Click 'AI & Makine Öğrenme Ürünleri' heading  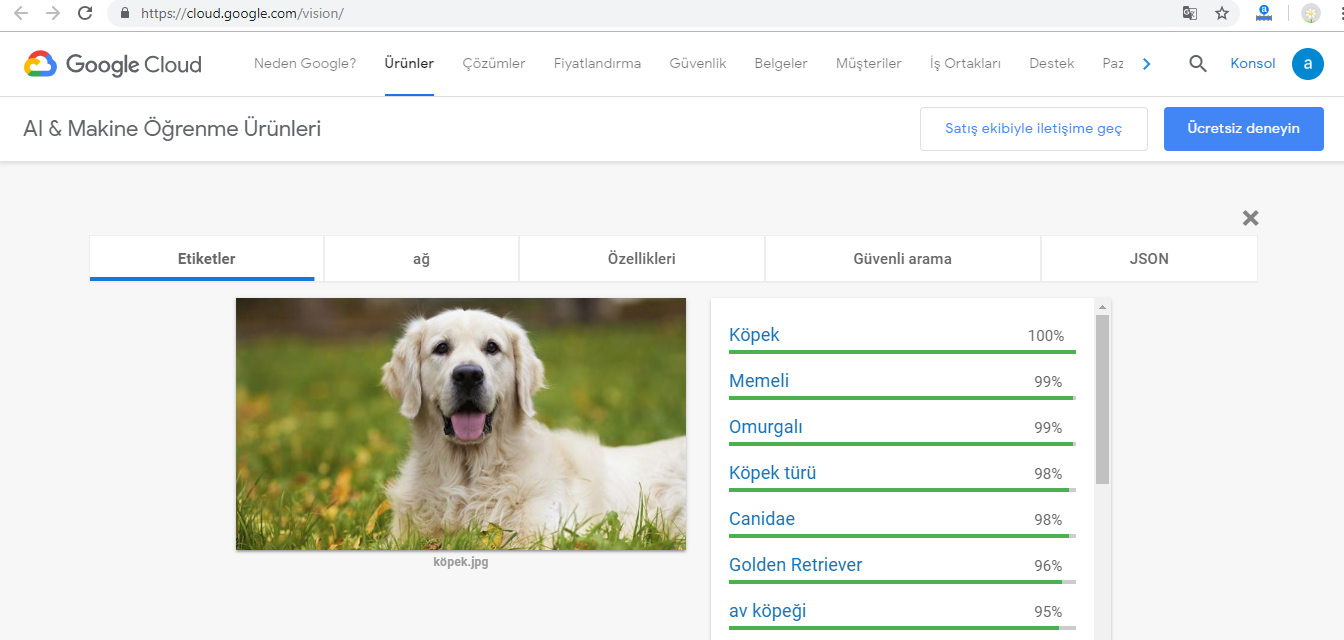[x=172, y=129]
